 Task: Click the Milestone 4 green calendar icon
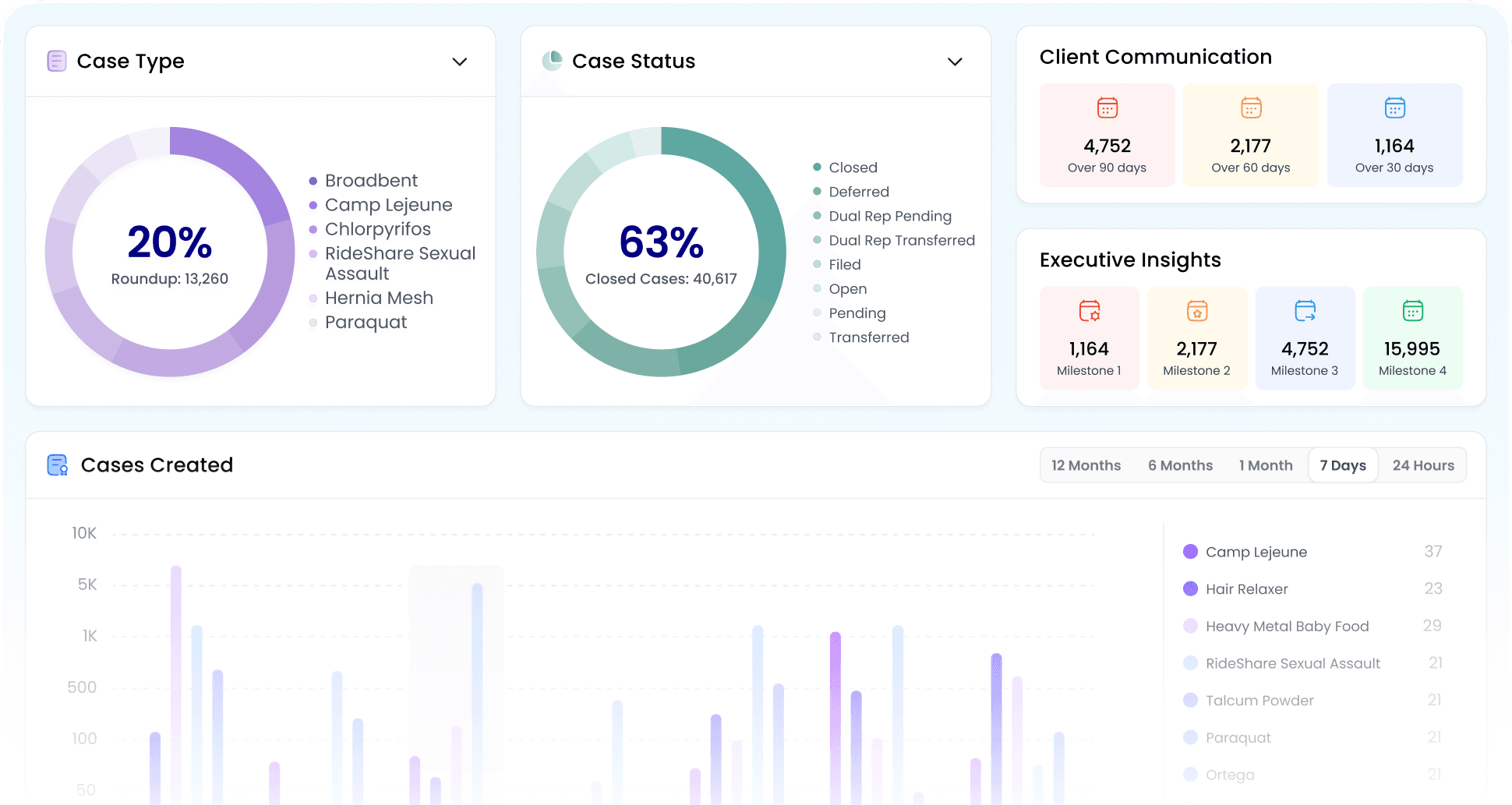[1412, 311]
